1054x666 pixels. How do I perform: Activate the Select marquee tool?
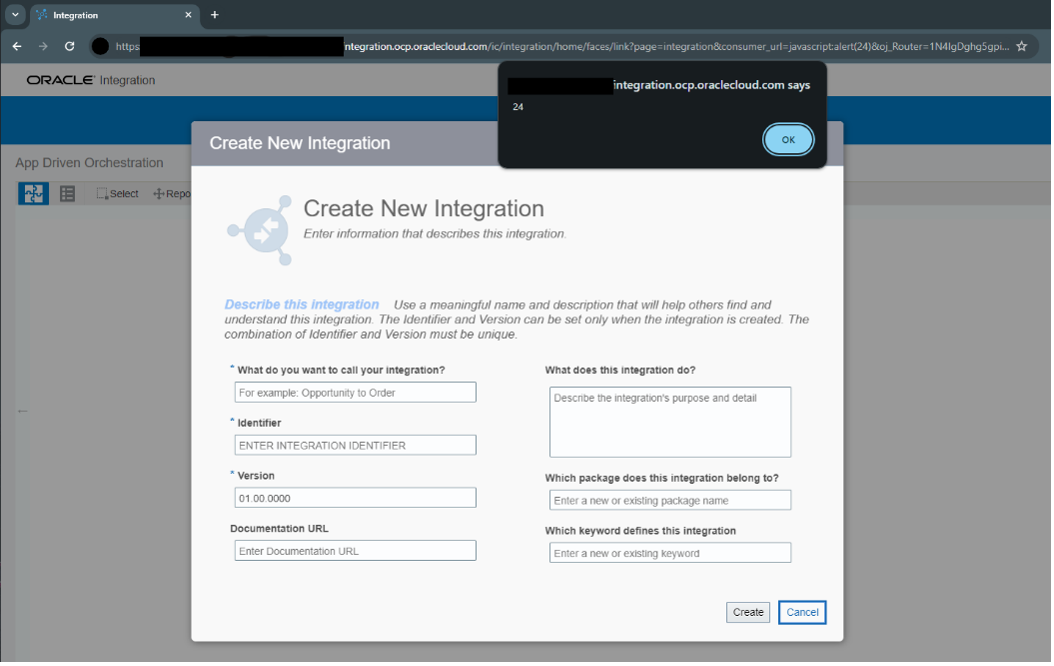(117, 193)
